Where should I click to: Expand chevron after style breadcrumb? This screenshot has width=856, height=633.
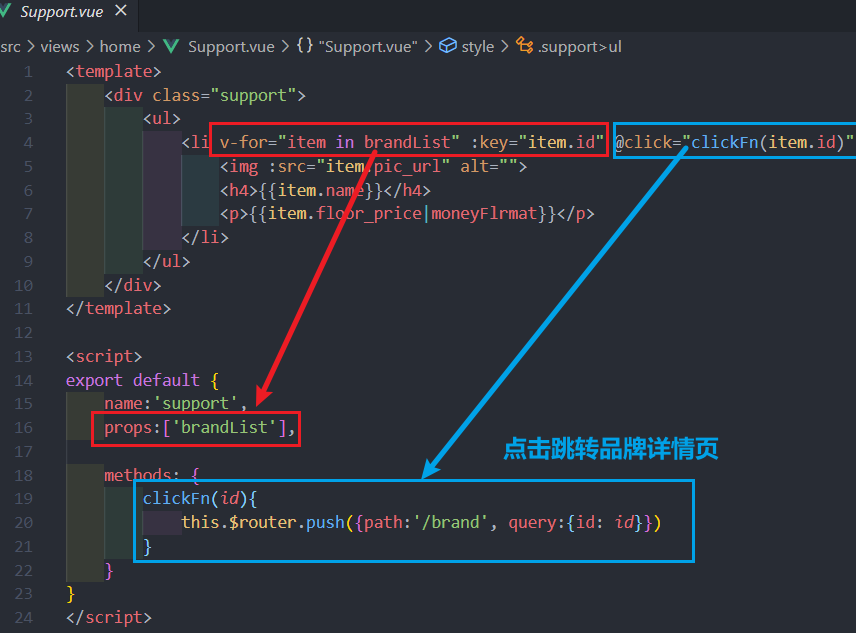505,47
